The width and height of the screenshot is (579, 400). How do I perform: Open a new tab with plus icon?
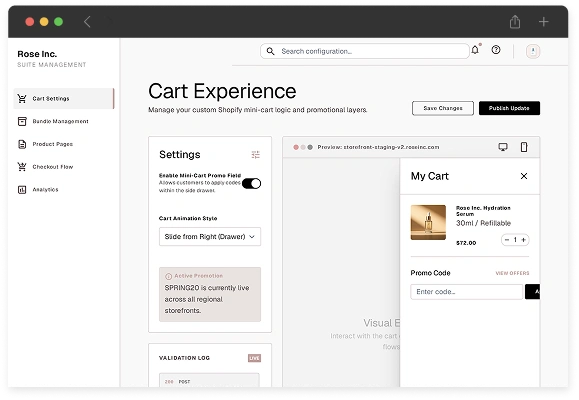point(543,22)
